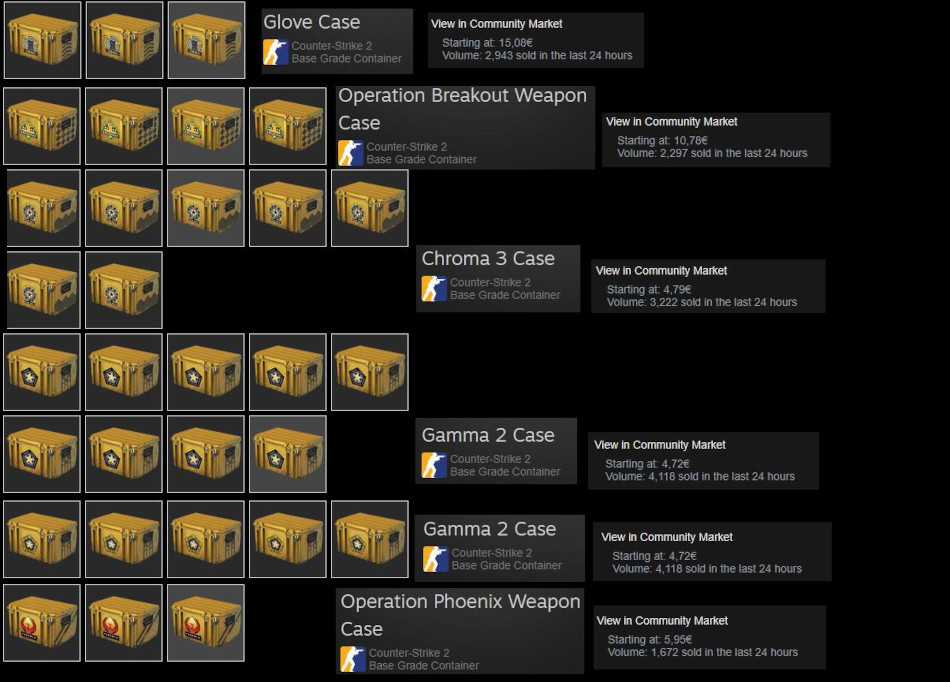The height and width of the screenshot is (682, 950).
Task: Select the highlighted Gamma 2 Case in four-item row
Action: click(x=288, y=454)
